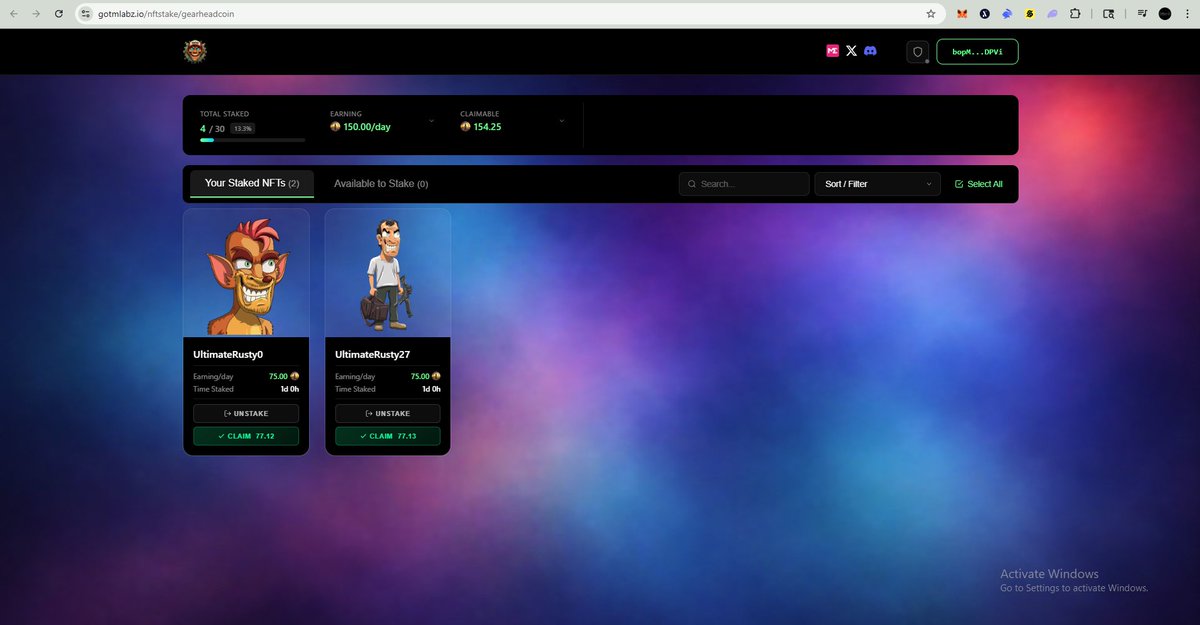Unstake the UltimateRusty27 NFT
Screen dimensions: 1200x625
tap(388, 413)
